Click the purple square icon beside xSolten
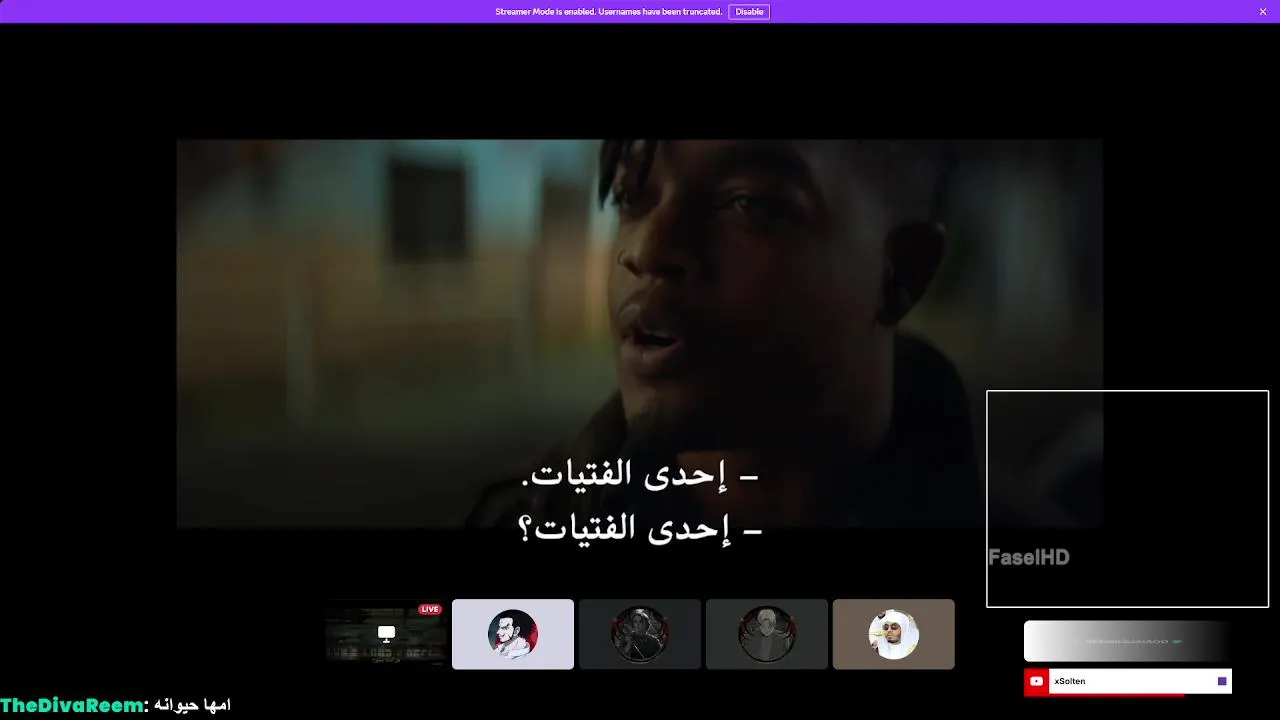 click(x=1222, y=681)
